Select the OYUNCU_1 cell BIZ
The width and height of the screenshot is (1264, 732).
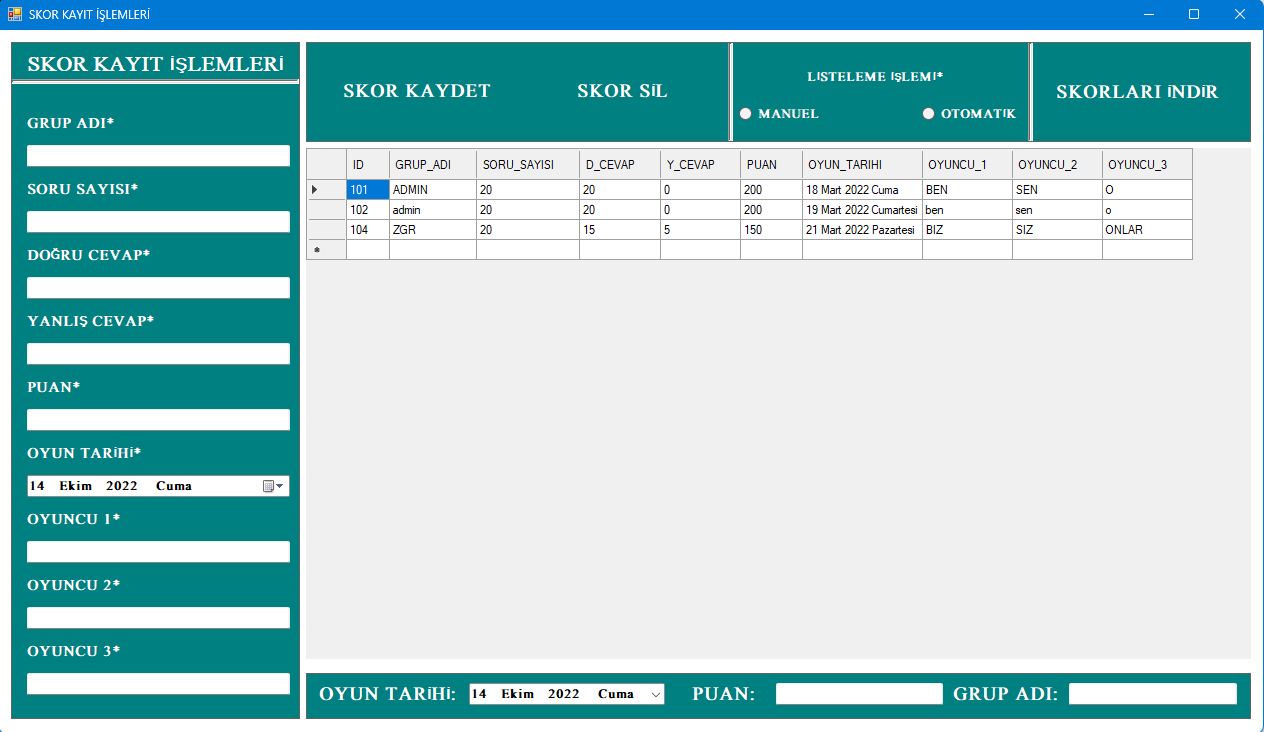pos(967,230)
